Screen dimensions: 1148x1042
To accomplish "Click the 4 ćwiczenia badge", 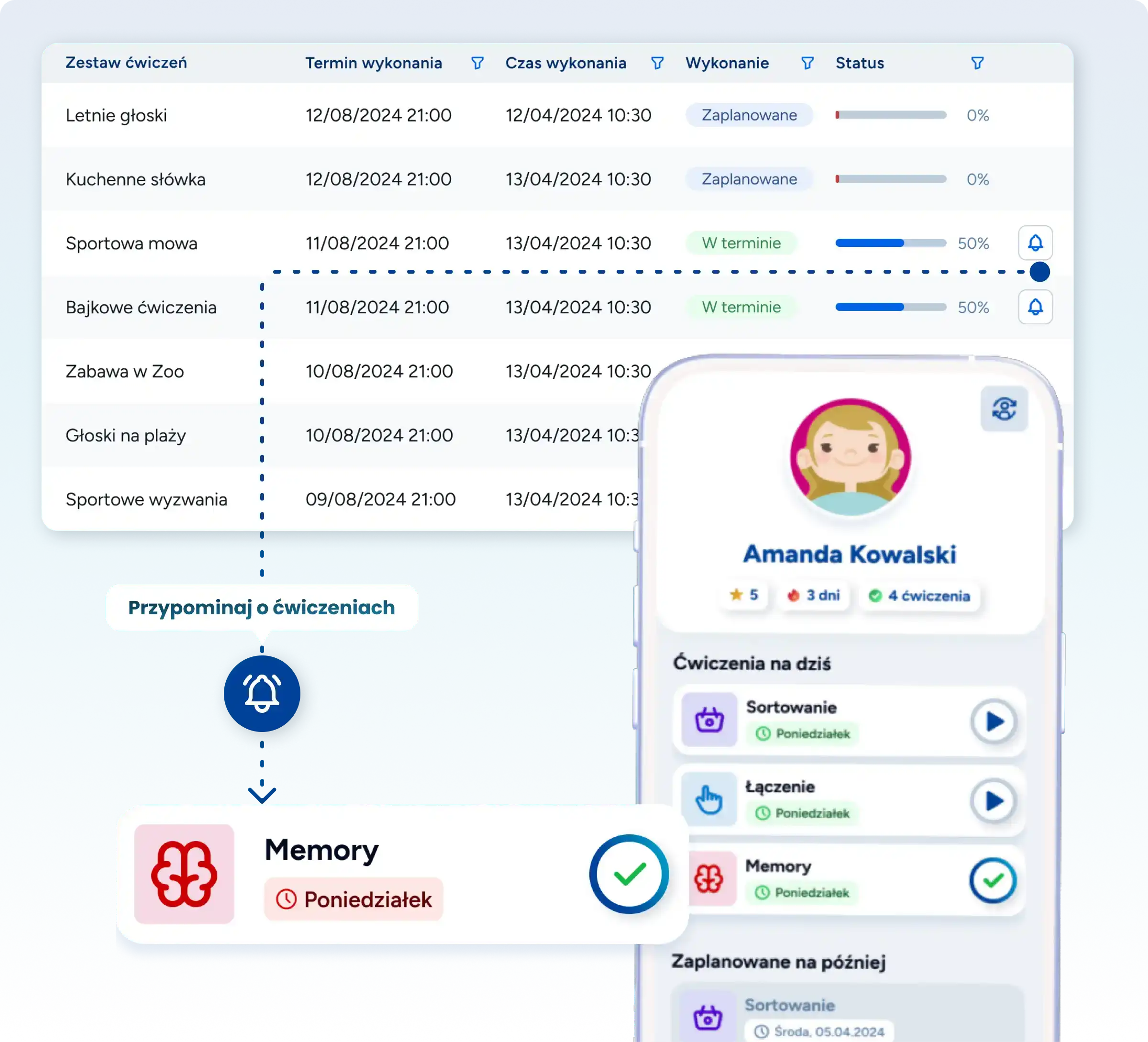I will 919,596.
